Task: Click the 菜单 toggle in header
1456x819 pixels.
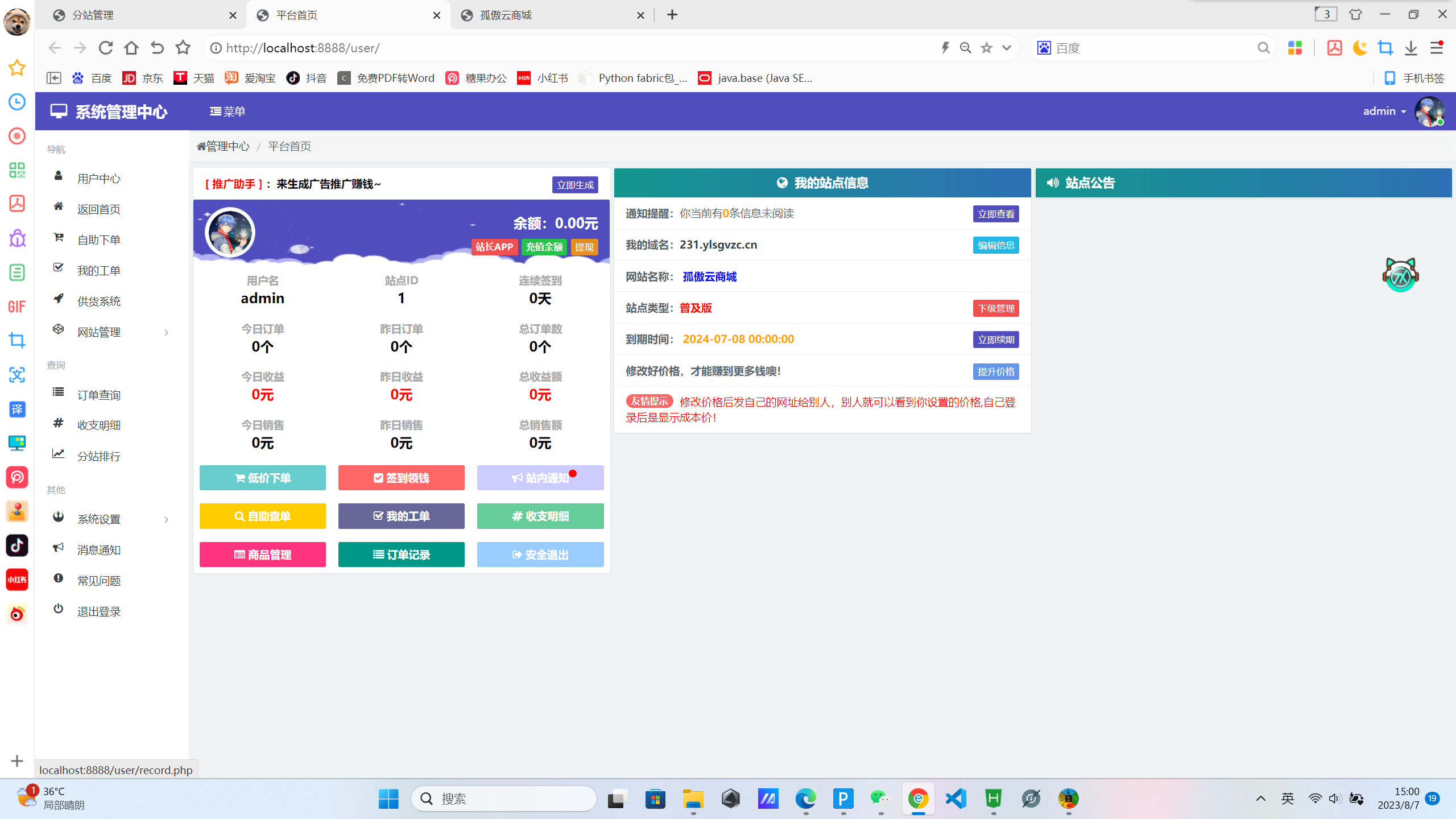Action: [227, 111]
